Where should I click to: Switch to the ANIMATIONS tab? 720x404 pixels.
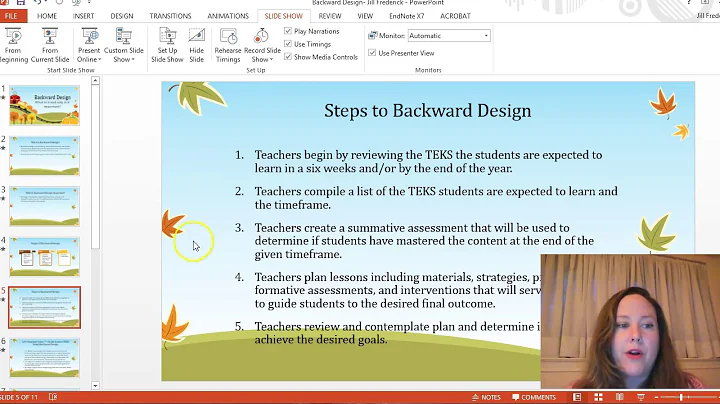(228, 16)
